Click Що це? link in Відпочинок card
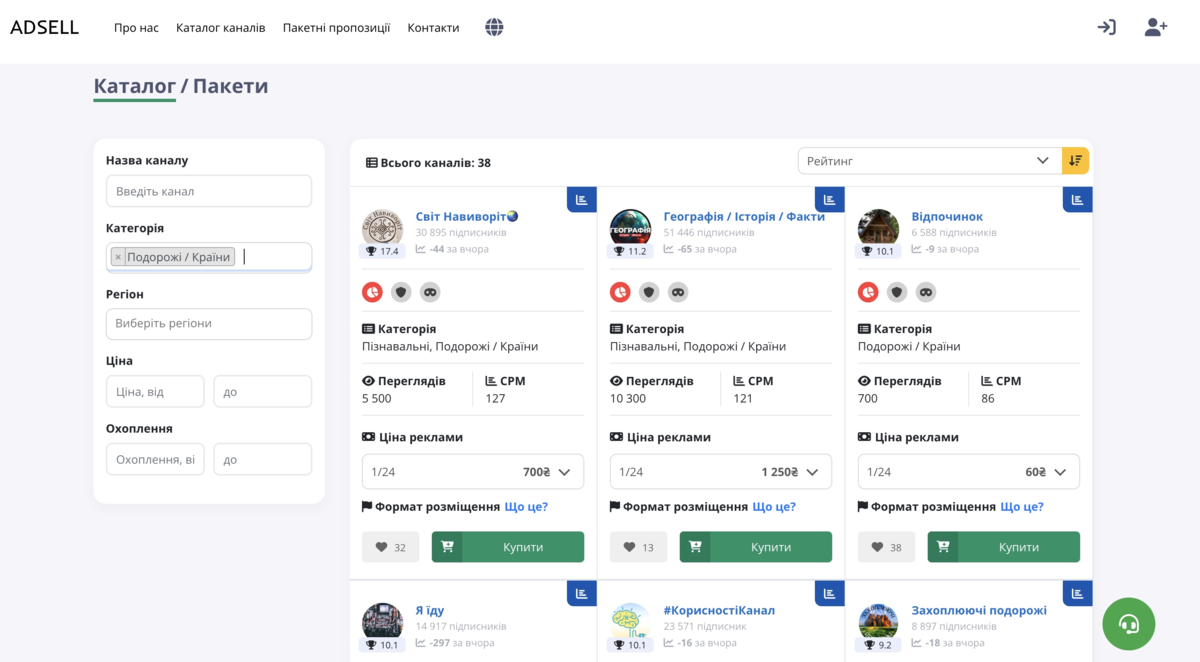Image resolution: width=1200 pixels, height=662 pixels. [x=1022, y=507]
